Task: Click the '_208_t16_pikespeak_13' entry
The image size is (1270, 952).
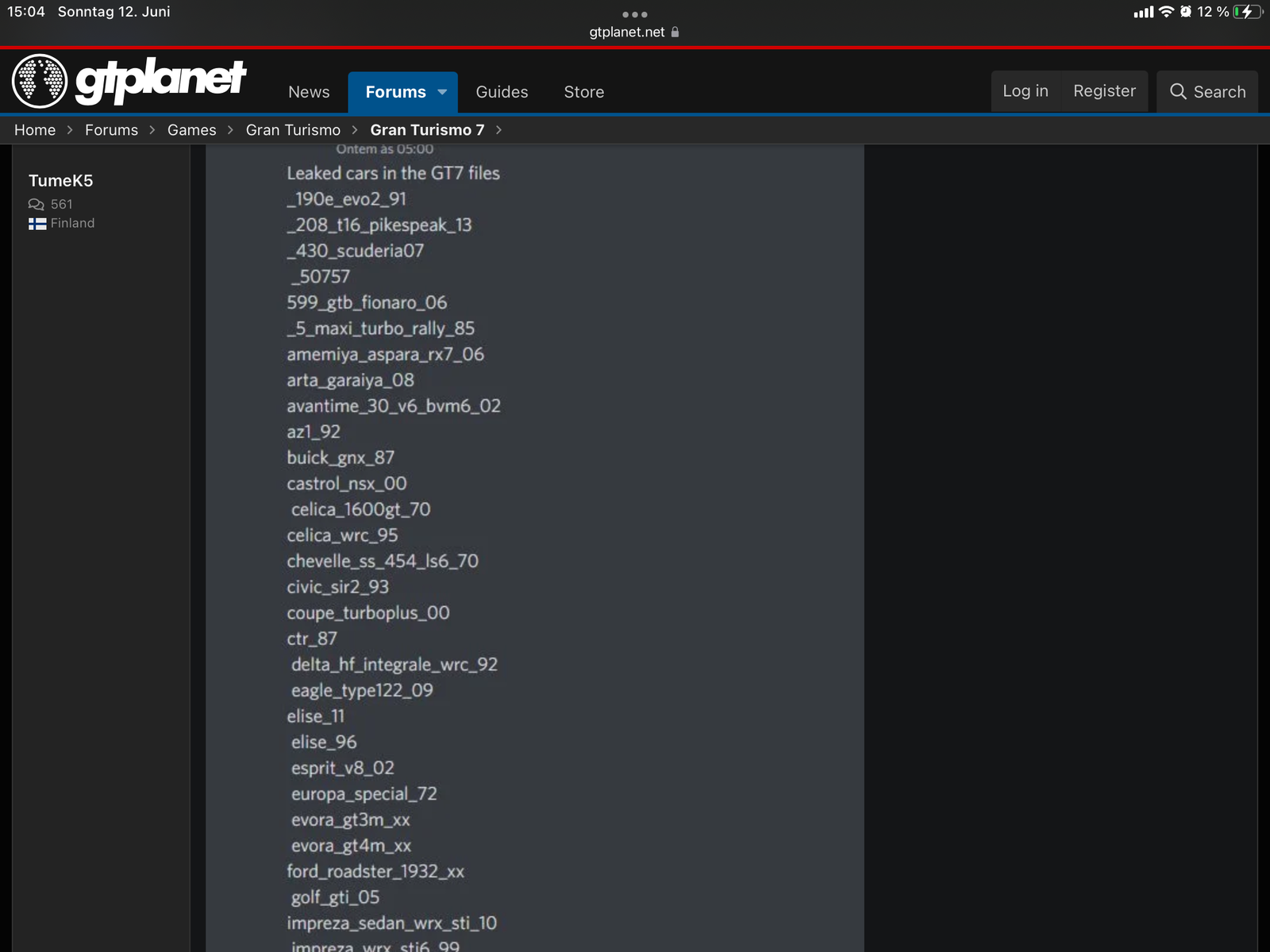Action: 379,225
